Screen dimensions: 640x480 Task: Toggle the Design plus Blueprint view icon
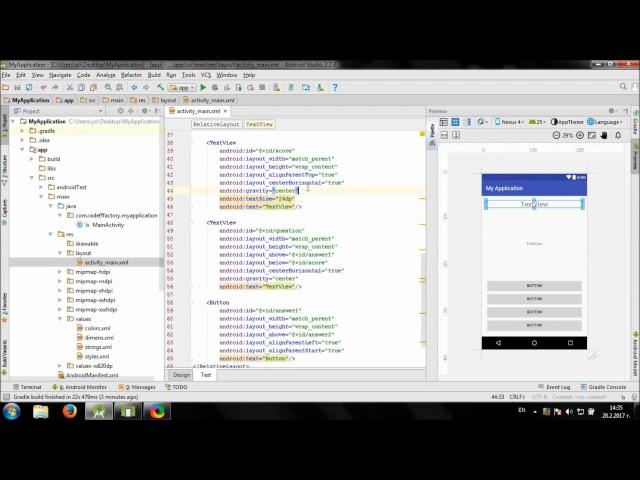tap(467, 122)
